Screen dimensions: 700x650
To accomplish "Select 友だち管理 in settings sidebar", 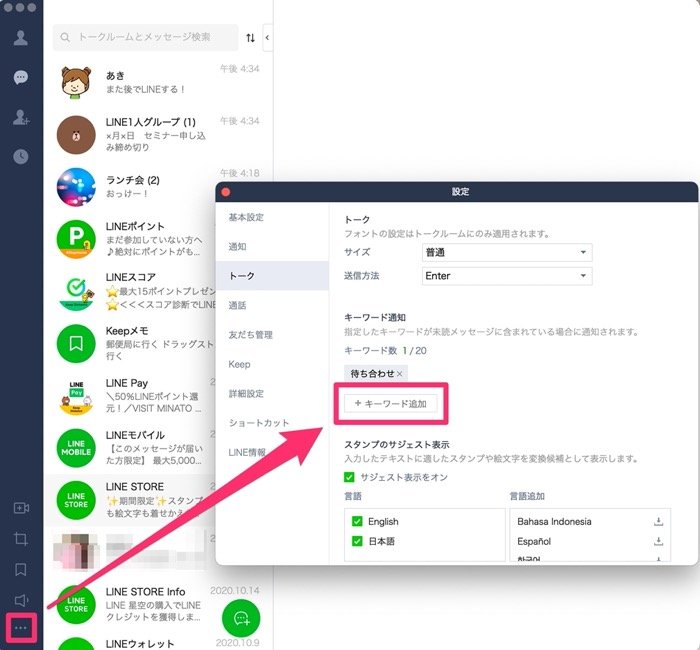I will click(x=272, y=335).
